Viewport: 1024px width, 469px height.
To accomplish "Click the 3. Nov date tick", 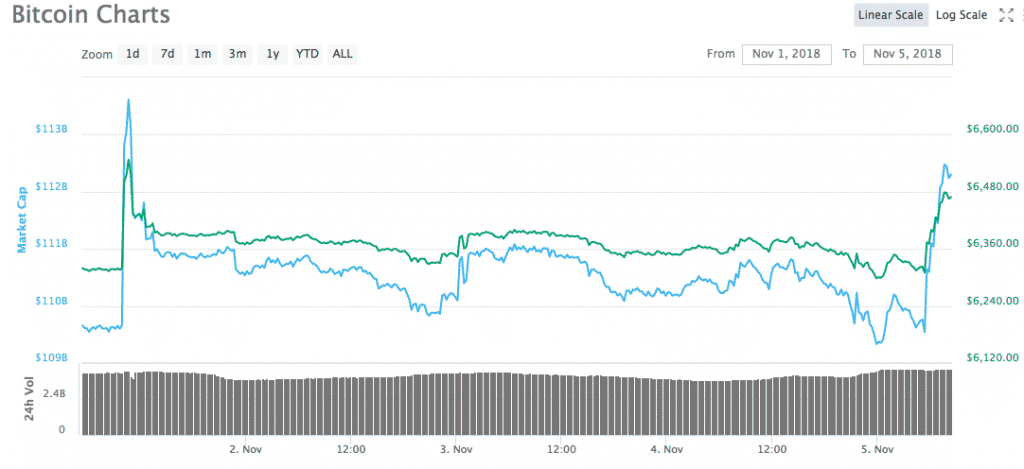I will pyautogui.click(x=455, y=449).
